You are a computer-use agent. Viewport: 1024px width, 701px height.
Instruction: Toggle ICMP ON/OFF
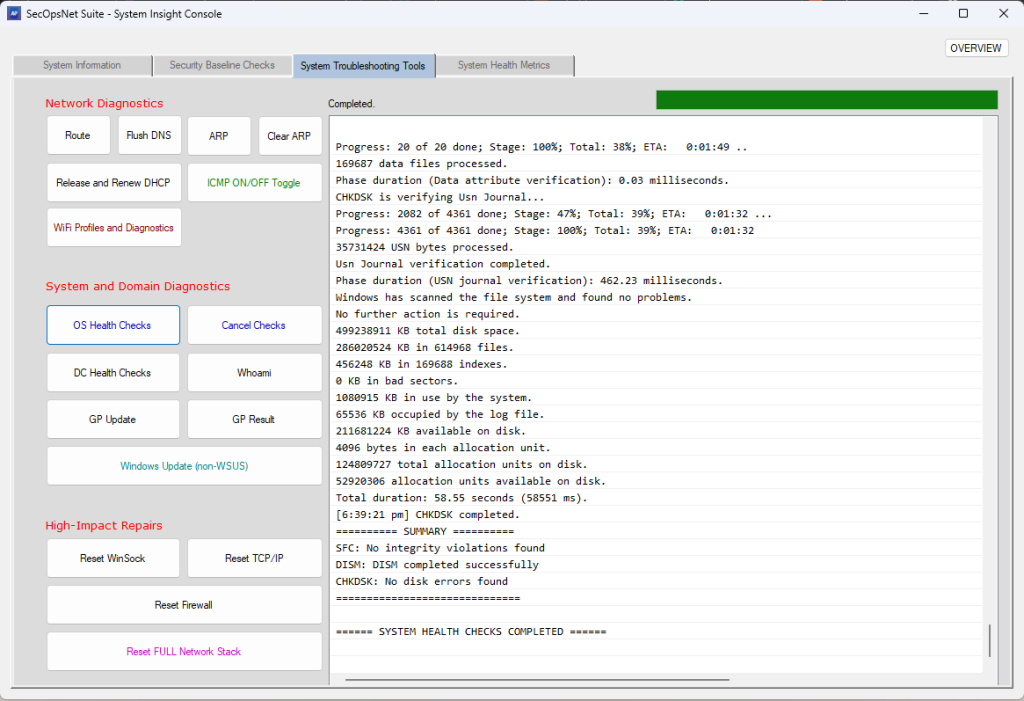[x=254, y=183]
